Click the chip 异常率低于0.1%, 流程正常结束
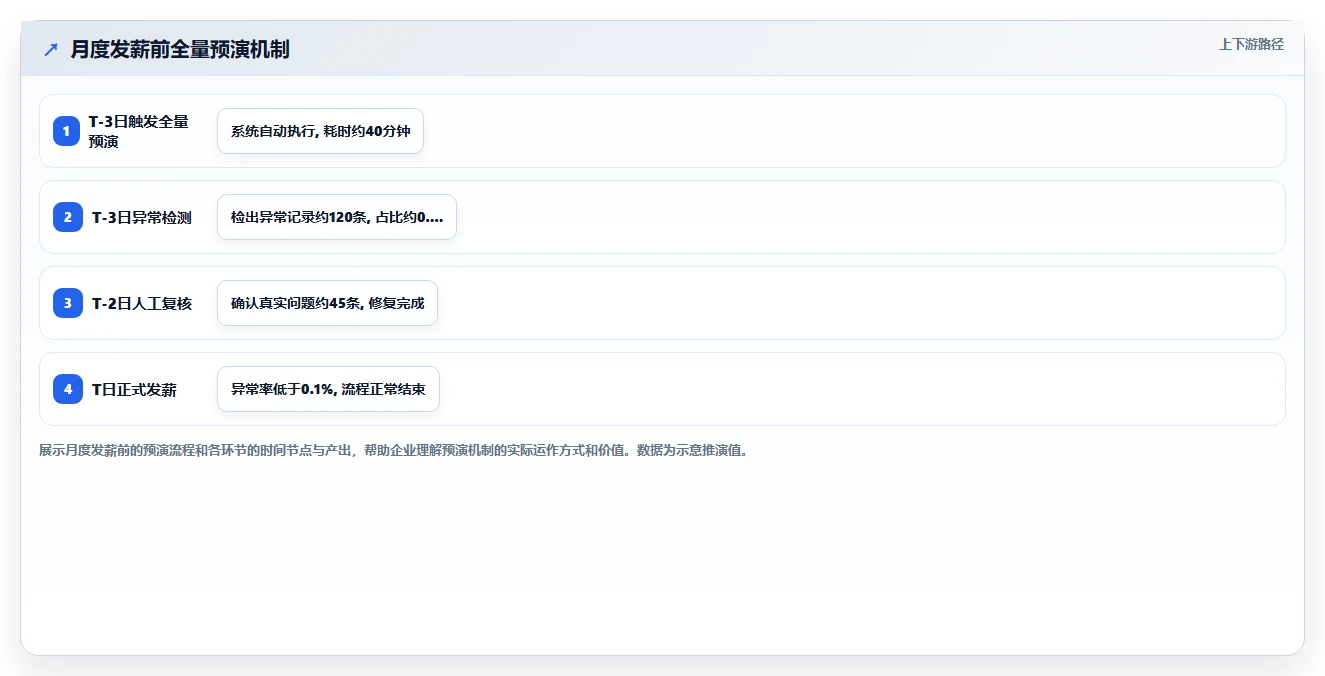The image size is (1325, 676). pyautogui.click(x=328, y=389)
